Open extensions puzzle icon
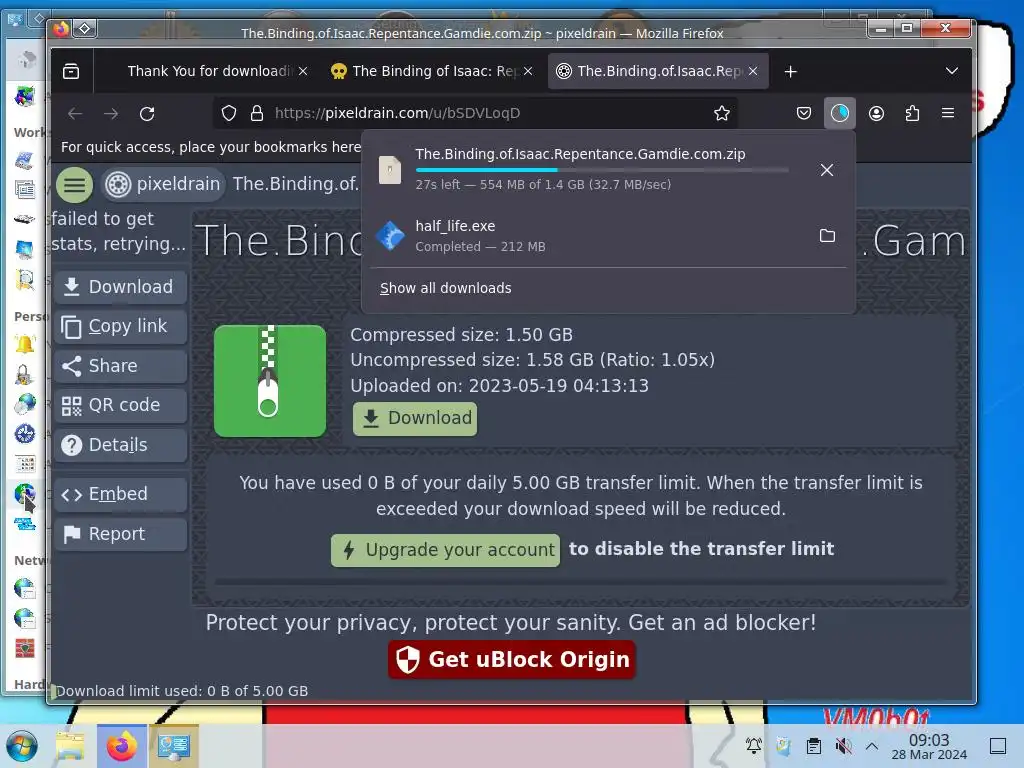1024x768 pixels. (912, 113)
